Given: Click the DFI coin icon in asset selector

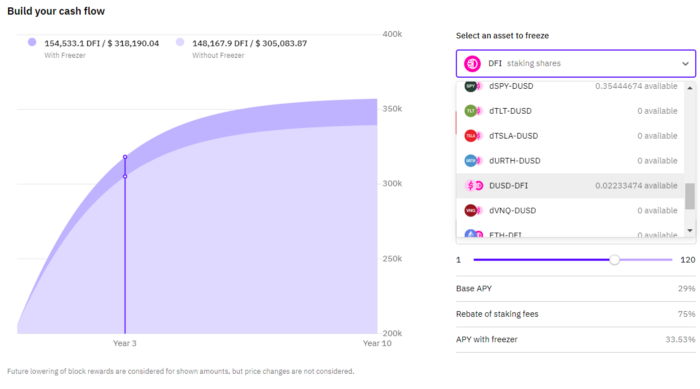Looking at the screenshot, I should [472, 63].
